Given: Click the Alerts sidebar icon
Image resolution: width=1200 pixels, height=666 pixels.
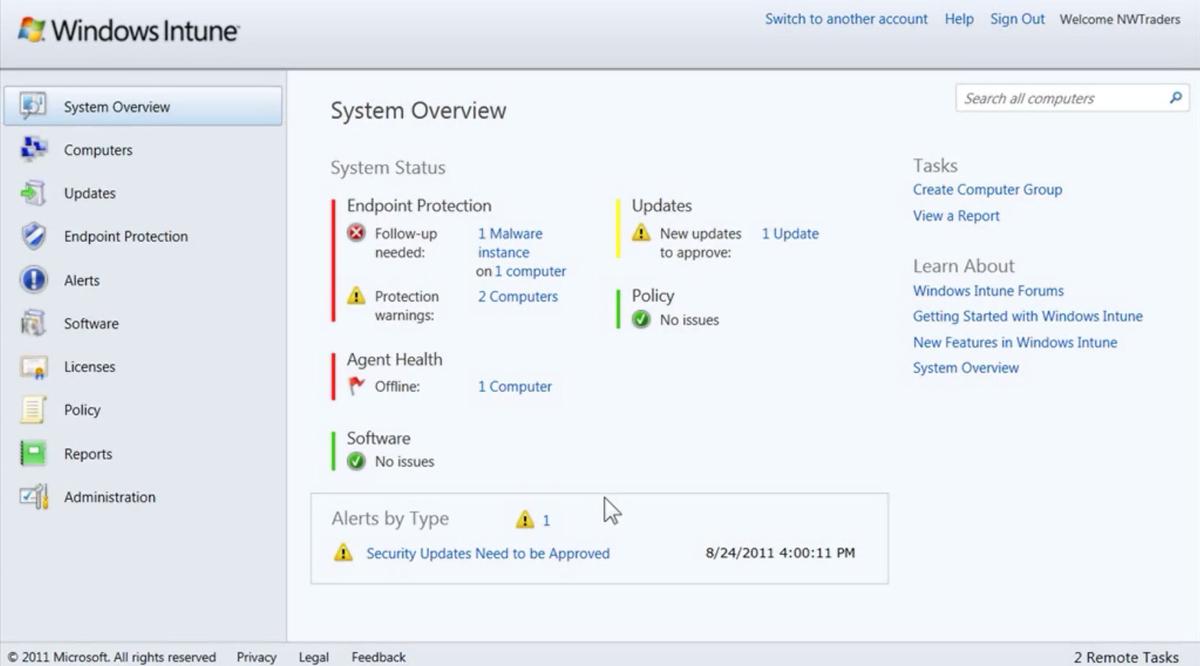Looking at the screenshot, I should coord(33,280).
